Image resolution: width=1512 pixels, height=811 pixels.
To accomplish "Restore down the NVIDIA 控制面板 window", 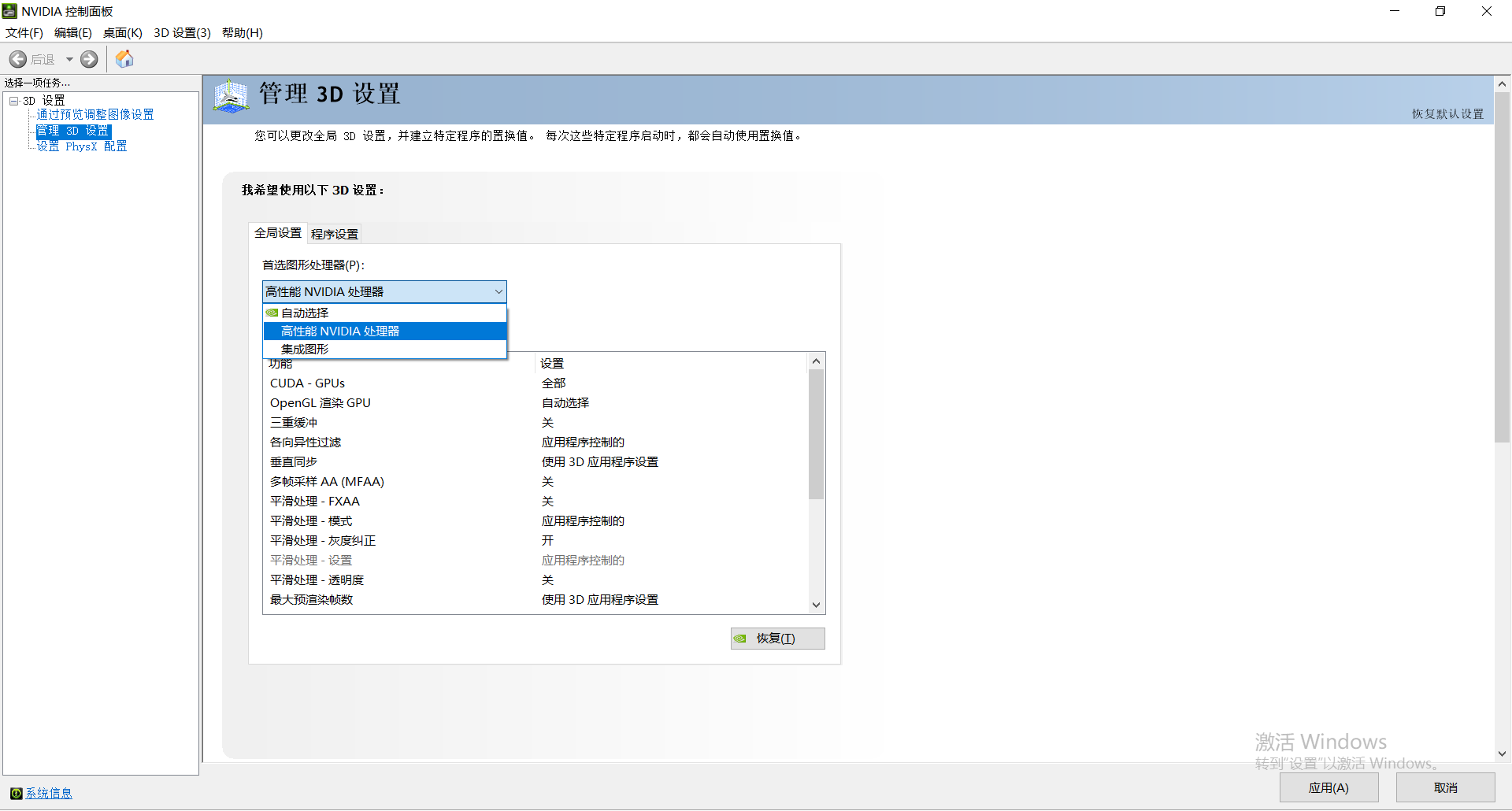I will click(x=1440, y=11).
